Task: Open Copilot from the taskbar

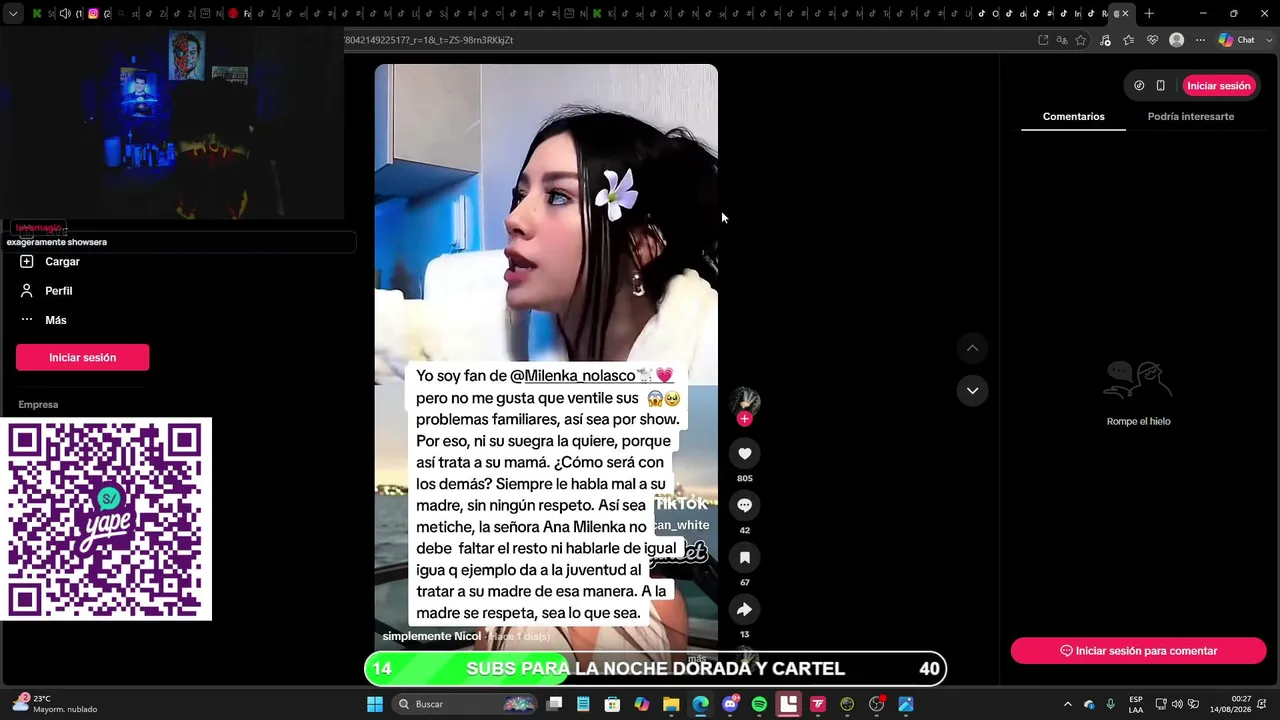Action: pos(642,704)
